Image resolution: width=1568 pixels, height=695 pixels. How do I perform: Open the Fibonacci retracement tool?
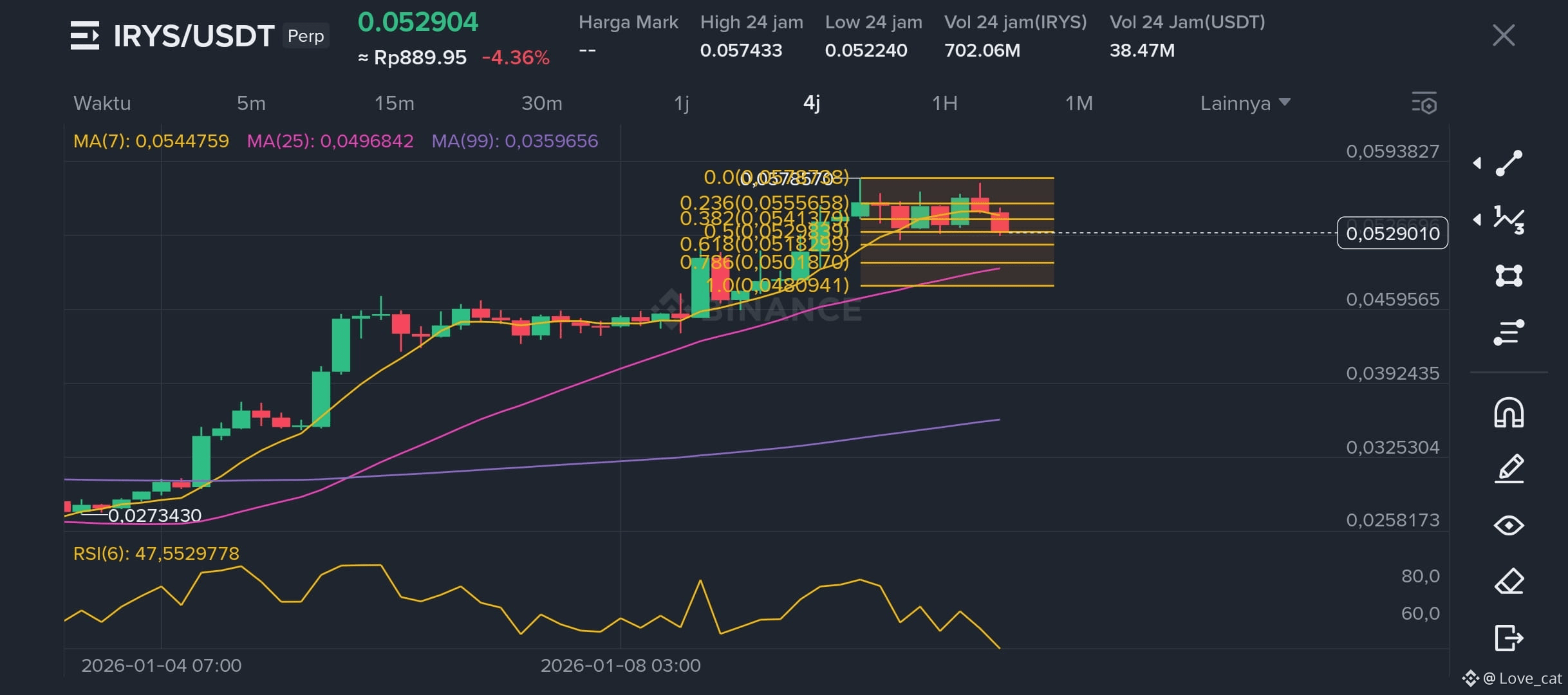click(1509, 332)
